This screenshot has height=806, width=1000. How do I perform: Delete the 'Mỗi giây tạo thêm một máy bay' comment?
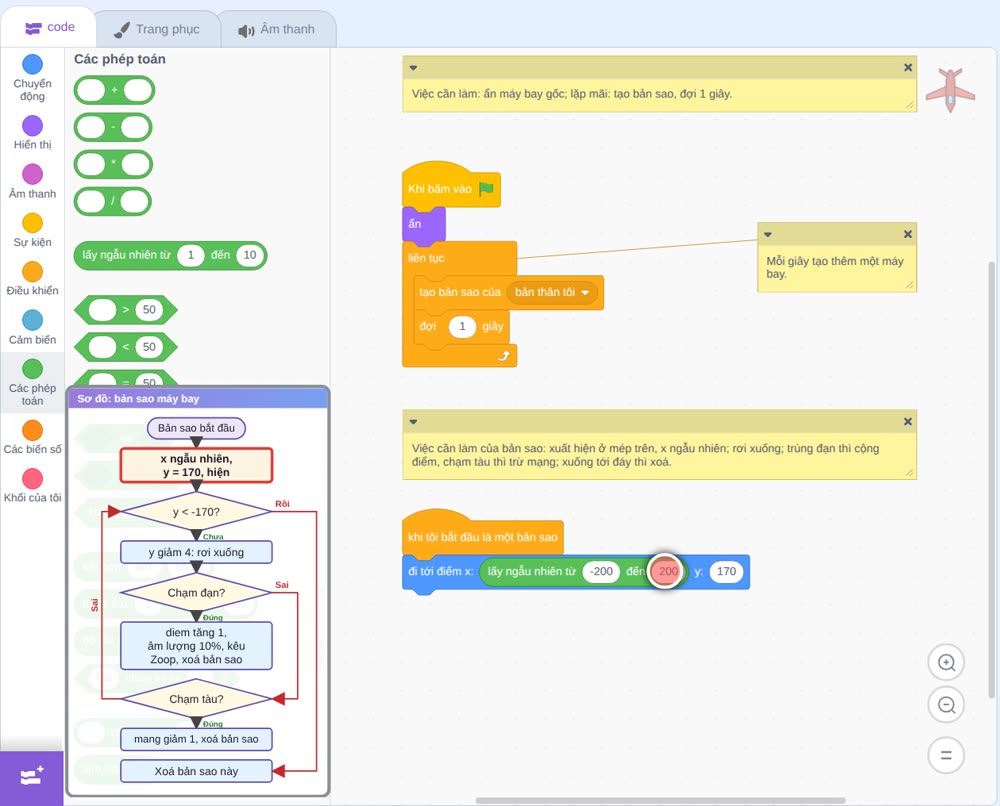click(x=908, y=235)
